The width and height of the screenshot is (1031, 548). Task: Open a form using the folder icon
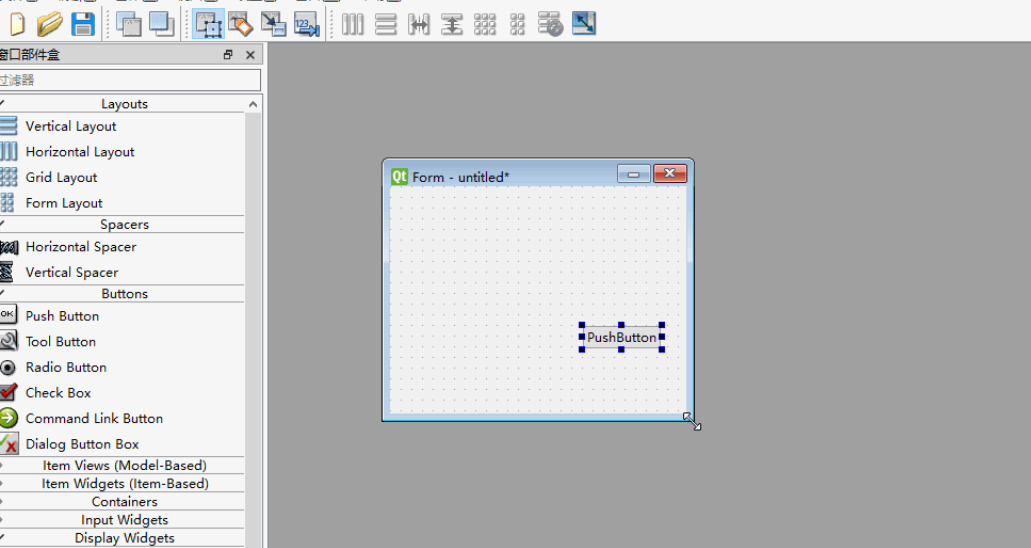click(49, 24)
